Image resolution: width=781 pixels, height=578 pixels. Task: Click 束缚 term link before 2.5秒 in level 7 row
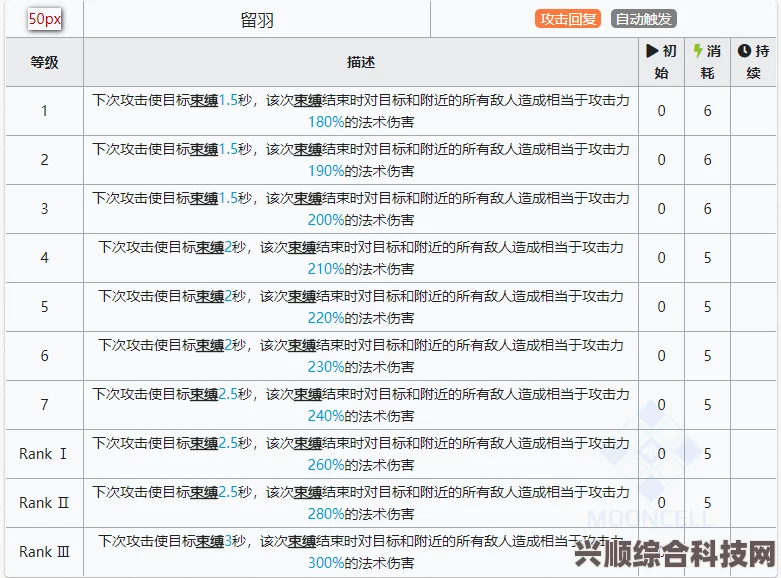pos(204,395)
